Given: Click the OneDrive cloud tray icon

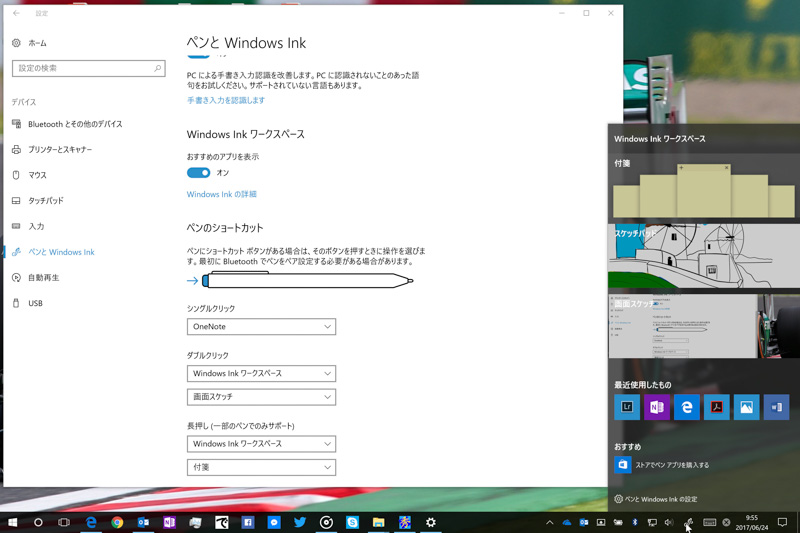Looking at the screenshot, I should point(567,522).
